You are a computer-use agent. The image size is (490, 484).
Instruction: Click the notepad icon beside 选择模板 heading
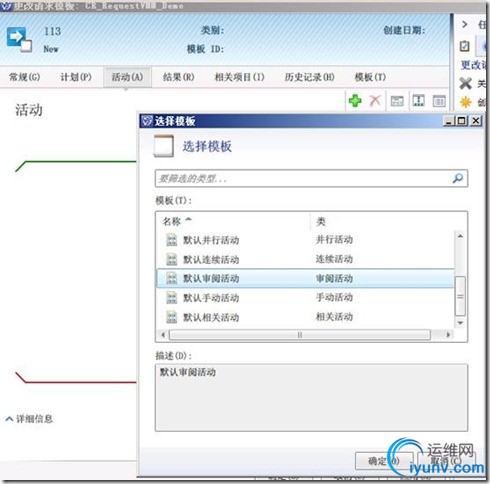click(x=164, y=146)
